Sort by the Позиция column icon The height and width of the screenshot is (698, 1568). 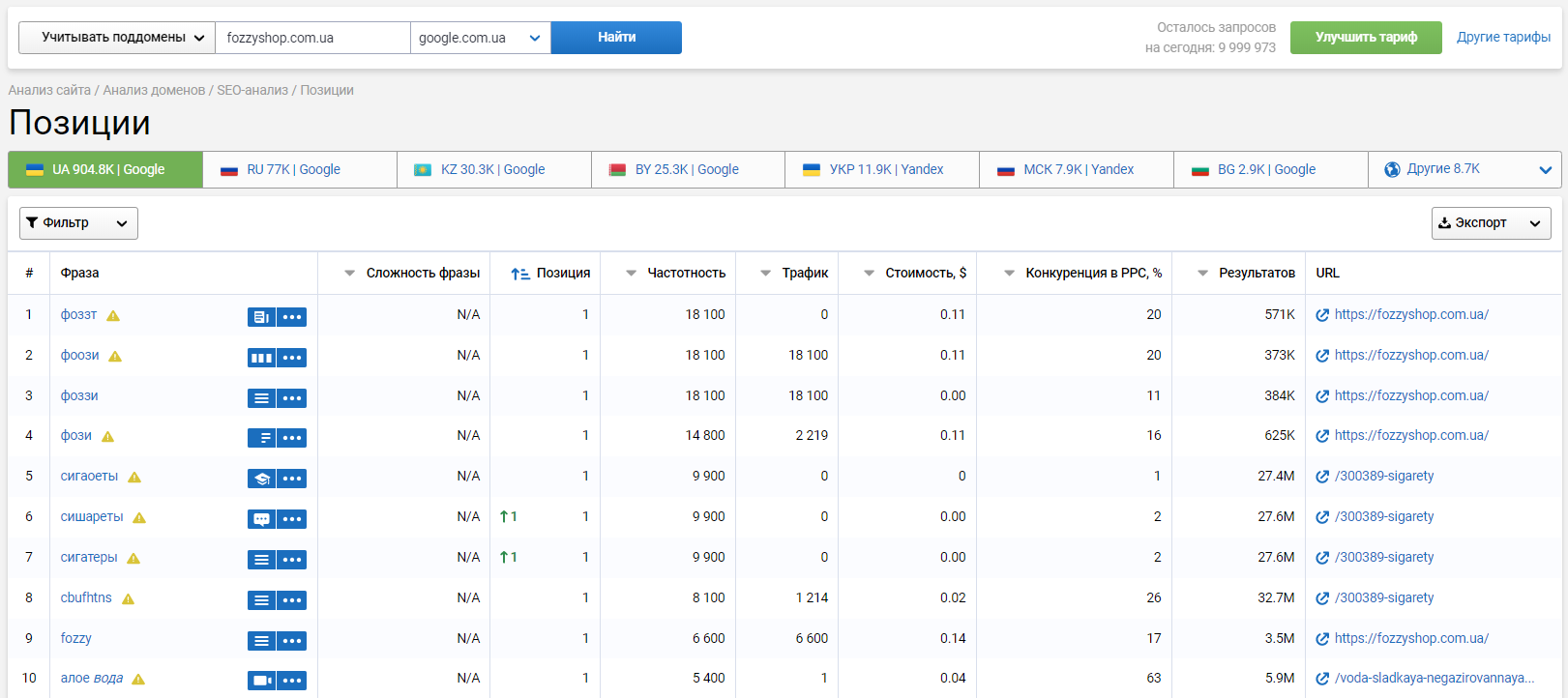(519, 274)
